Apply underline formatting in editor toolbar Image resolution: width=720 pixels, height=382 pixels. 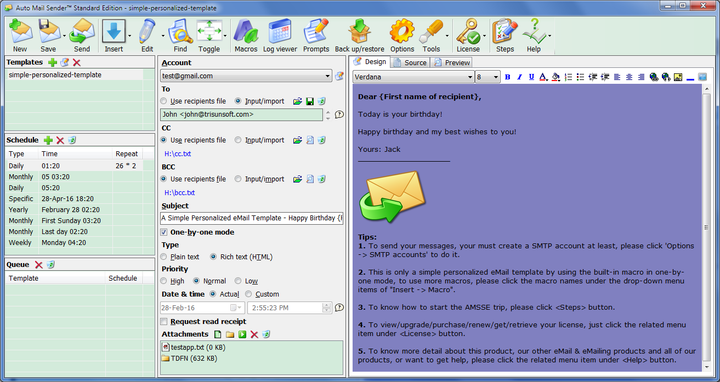531,77
